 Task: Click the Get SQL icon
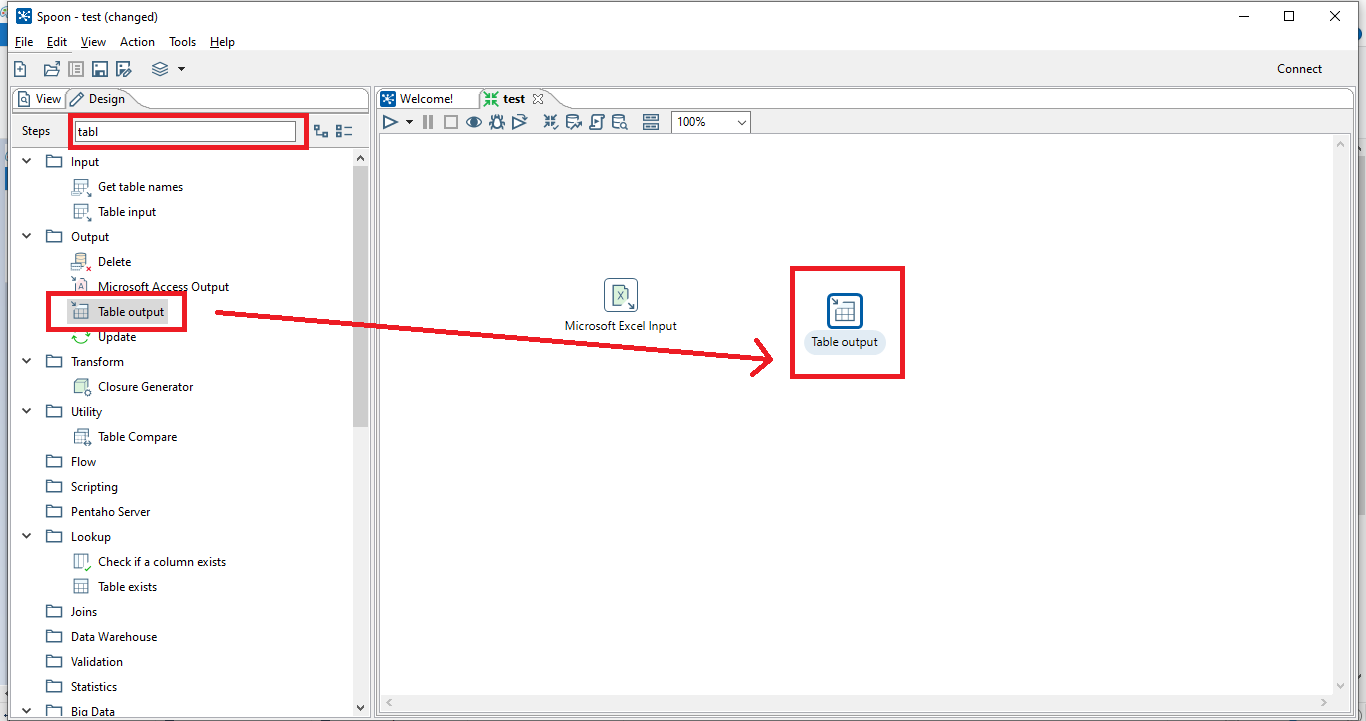pos(597,122)
